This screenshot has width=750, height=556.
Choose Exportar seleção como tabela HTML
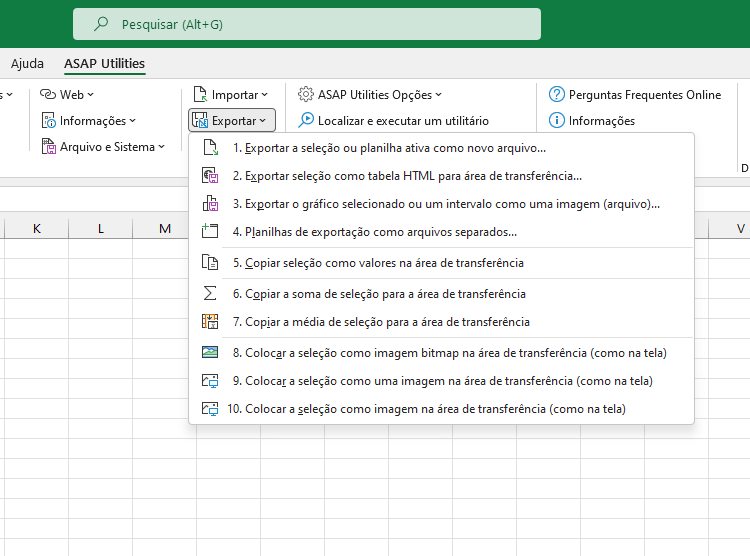point(441,176)
